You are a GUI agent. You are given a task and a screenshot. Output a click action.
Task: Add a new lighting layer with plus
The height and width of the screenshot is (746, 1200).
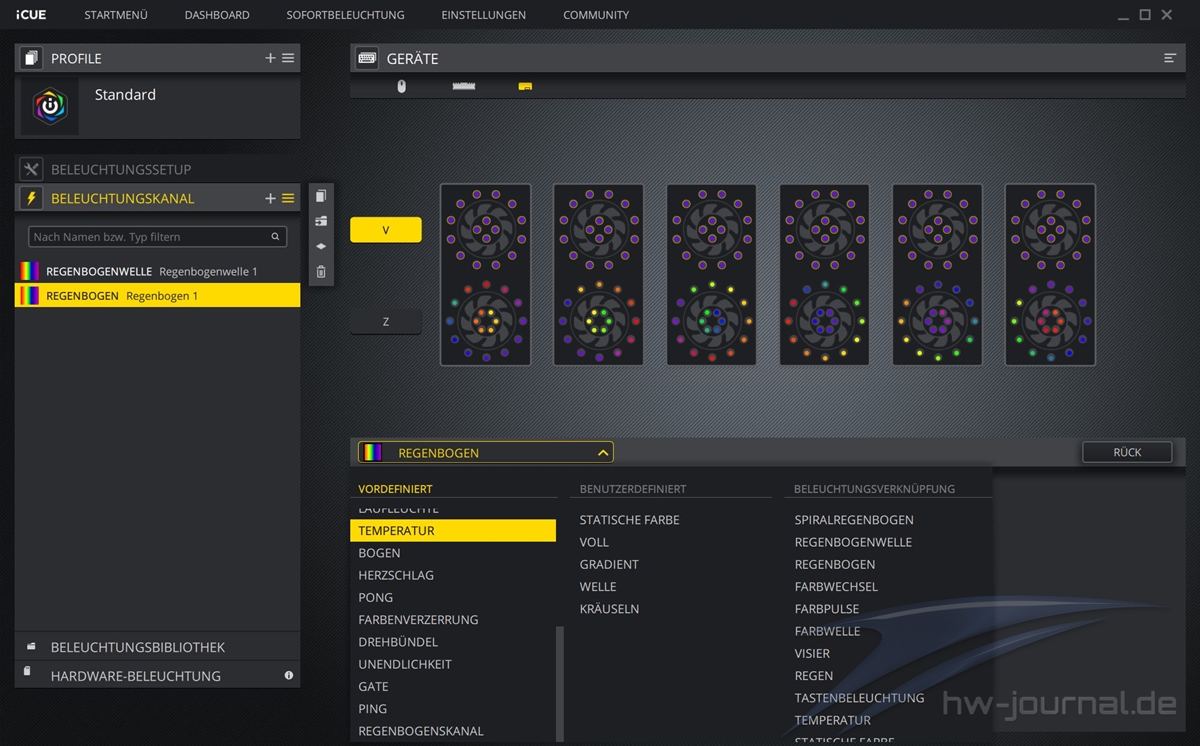tap(270, 198)
